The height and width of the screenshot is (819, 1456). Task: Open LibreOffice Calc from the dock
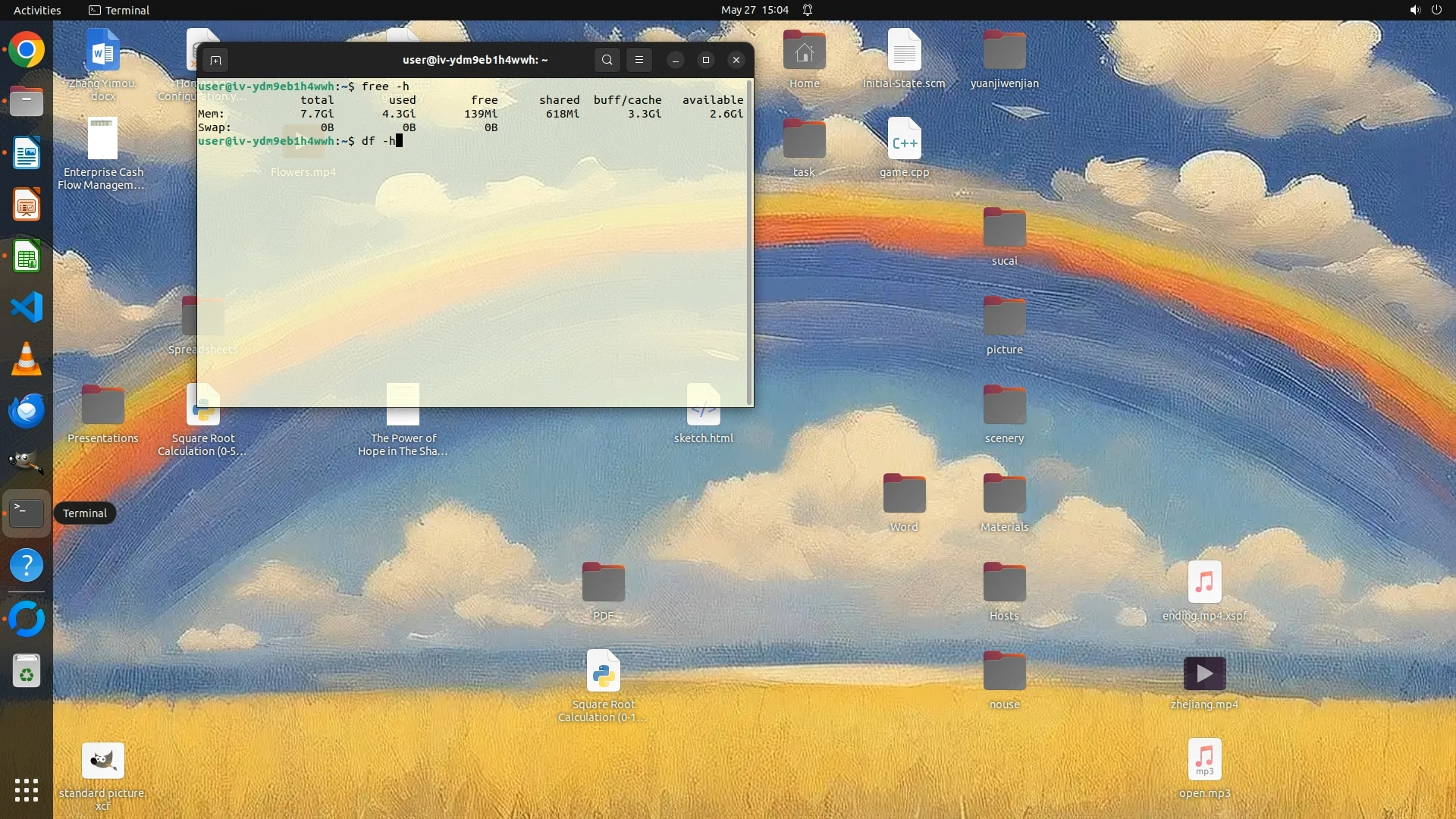tap(27, 256)
